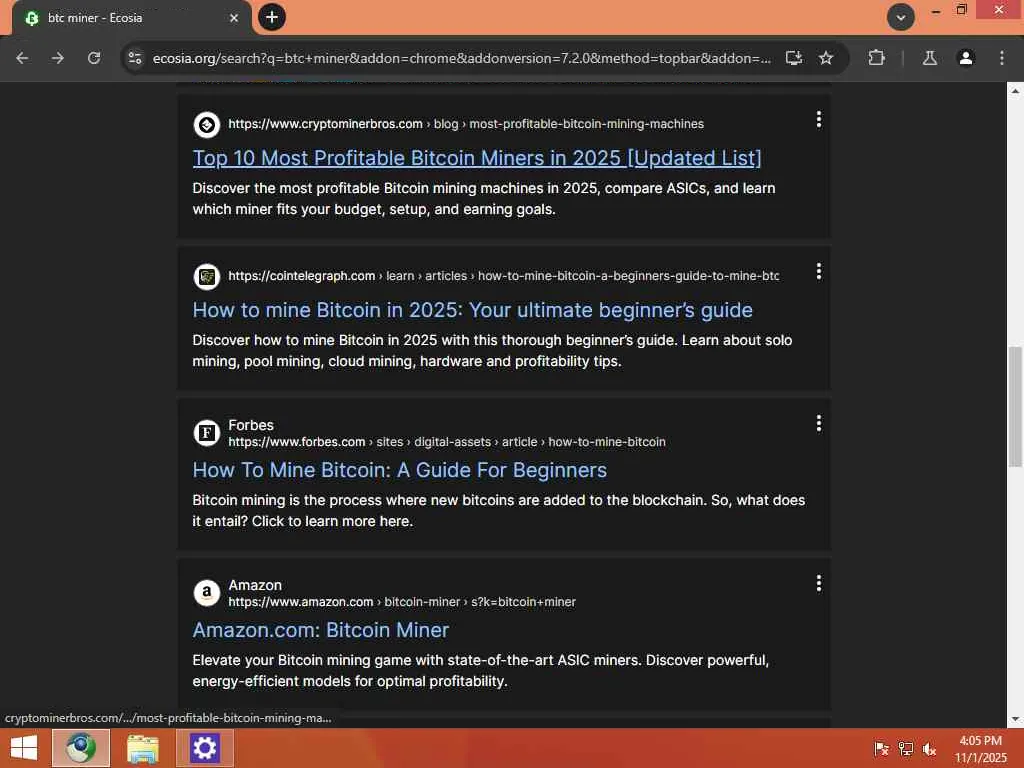Click Discover how to mine Bitcoin snippet

coord(492,351)
